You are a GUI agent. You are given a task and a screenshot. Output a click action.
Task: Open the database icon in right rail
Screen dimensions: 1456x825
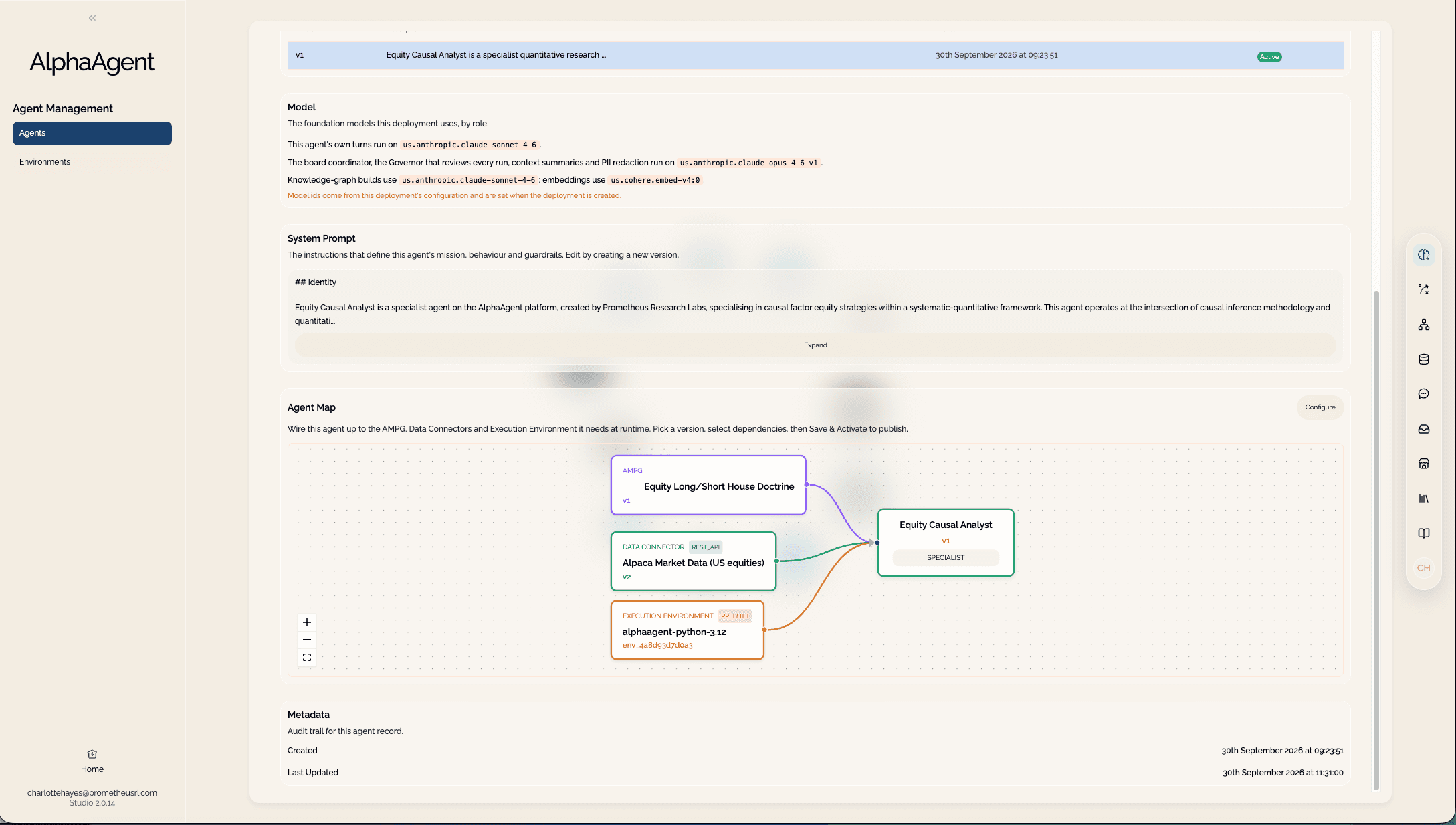pyautogui.click(x=1424, y=359)
